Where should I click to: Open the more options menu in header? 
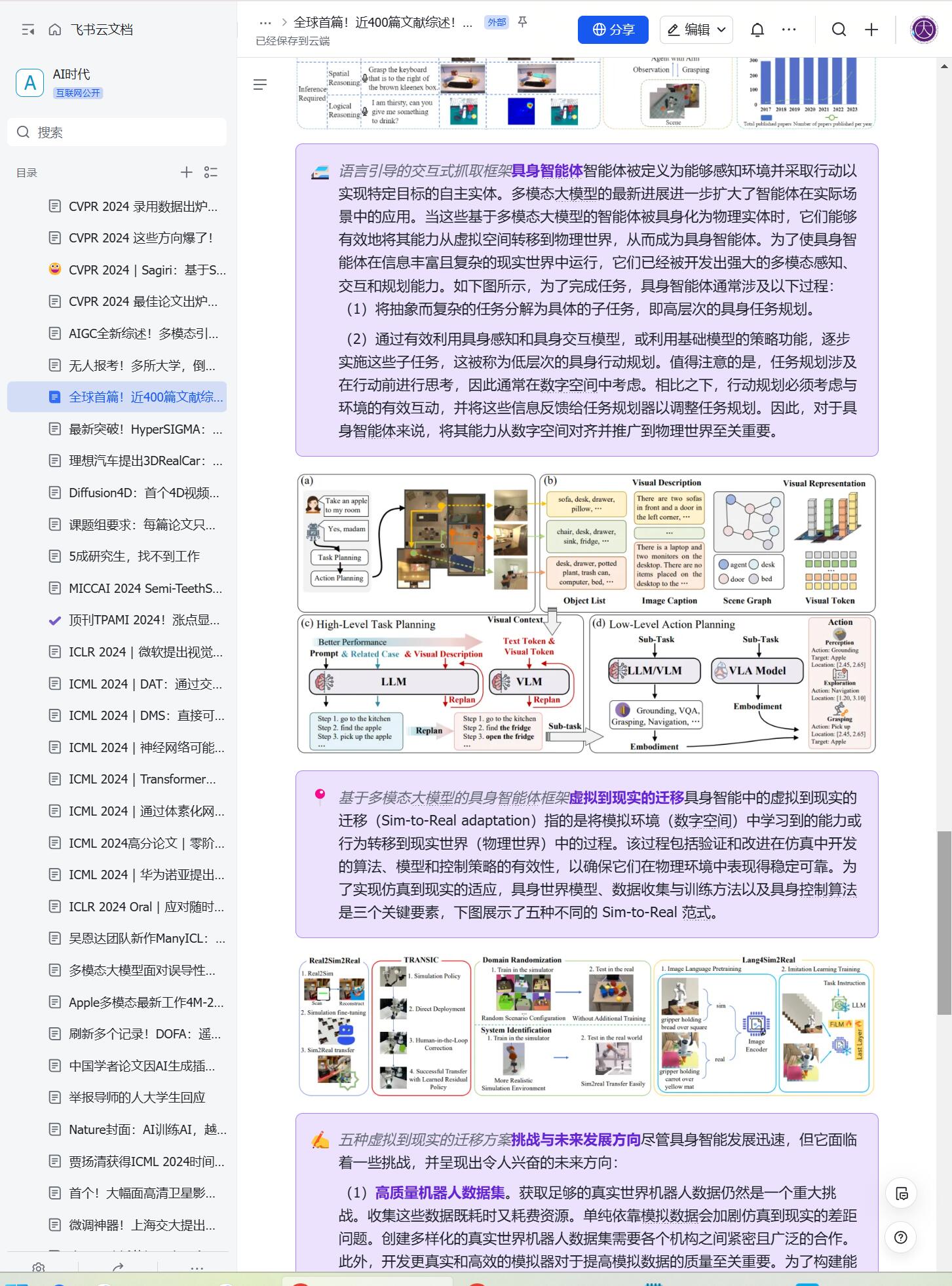tap(789, 29)
